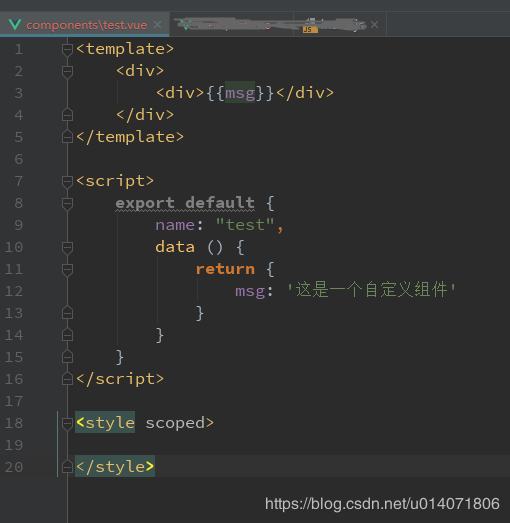This screenshot has width=510, height=523.
Task: Click the opening <template> tag
Action: [125, 49]
